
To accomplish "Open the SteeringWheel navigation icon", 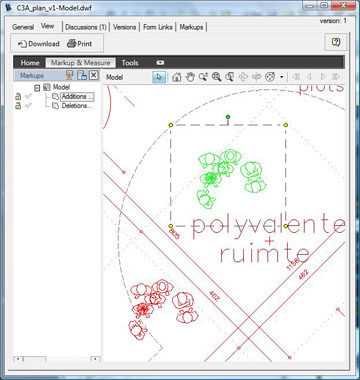I will tap(270, 77).
